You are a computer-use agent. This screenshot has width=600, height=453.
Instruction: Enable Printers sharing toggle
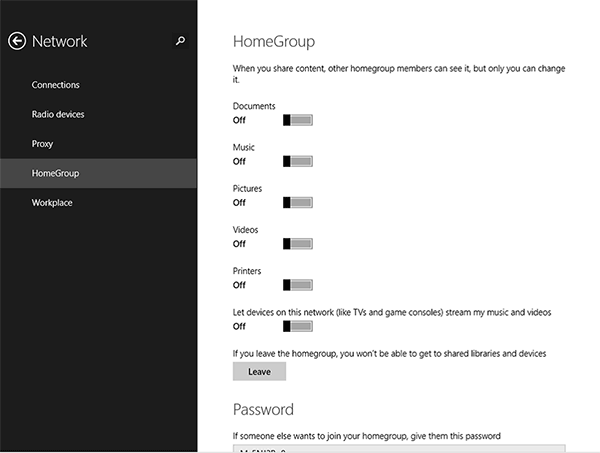click(298, 285)
